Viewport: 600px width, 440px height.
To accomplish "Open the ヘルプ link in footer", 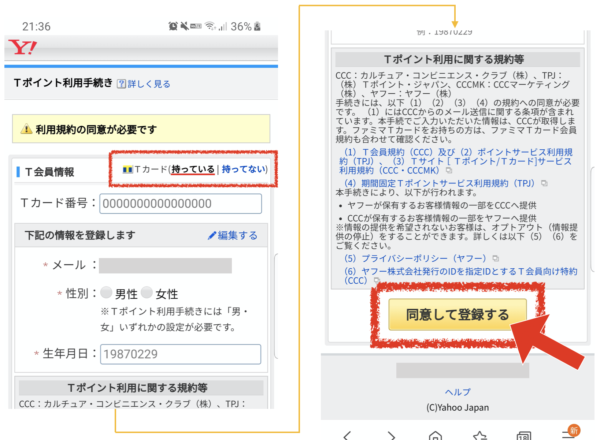I will (458, 392).
